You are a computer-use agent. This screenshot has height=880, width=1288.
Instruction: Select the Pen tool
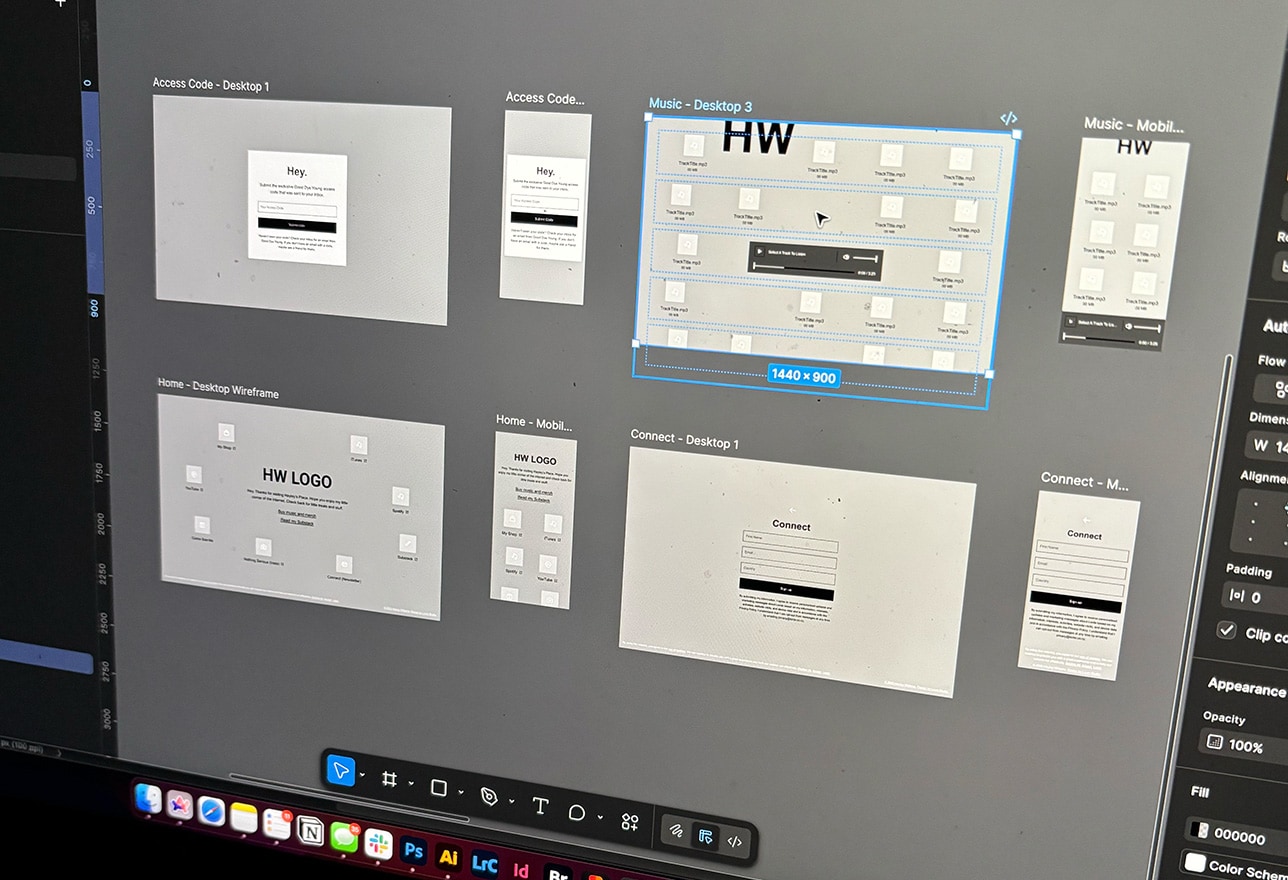tap(489, 795)
